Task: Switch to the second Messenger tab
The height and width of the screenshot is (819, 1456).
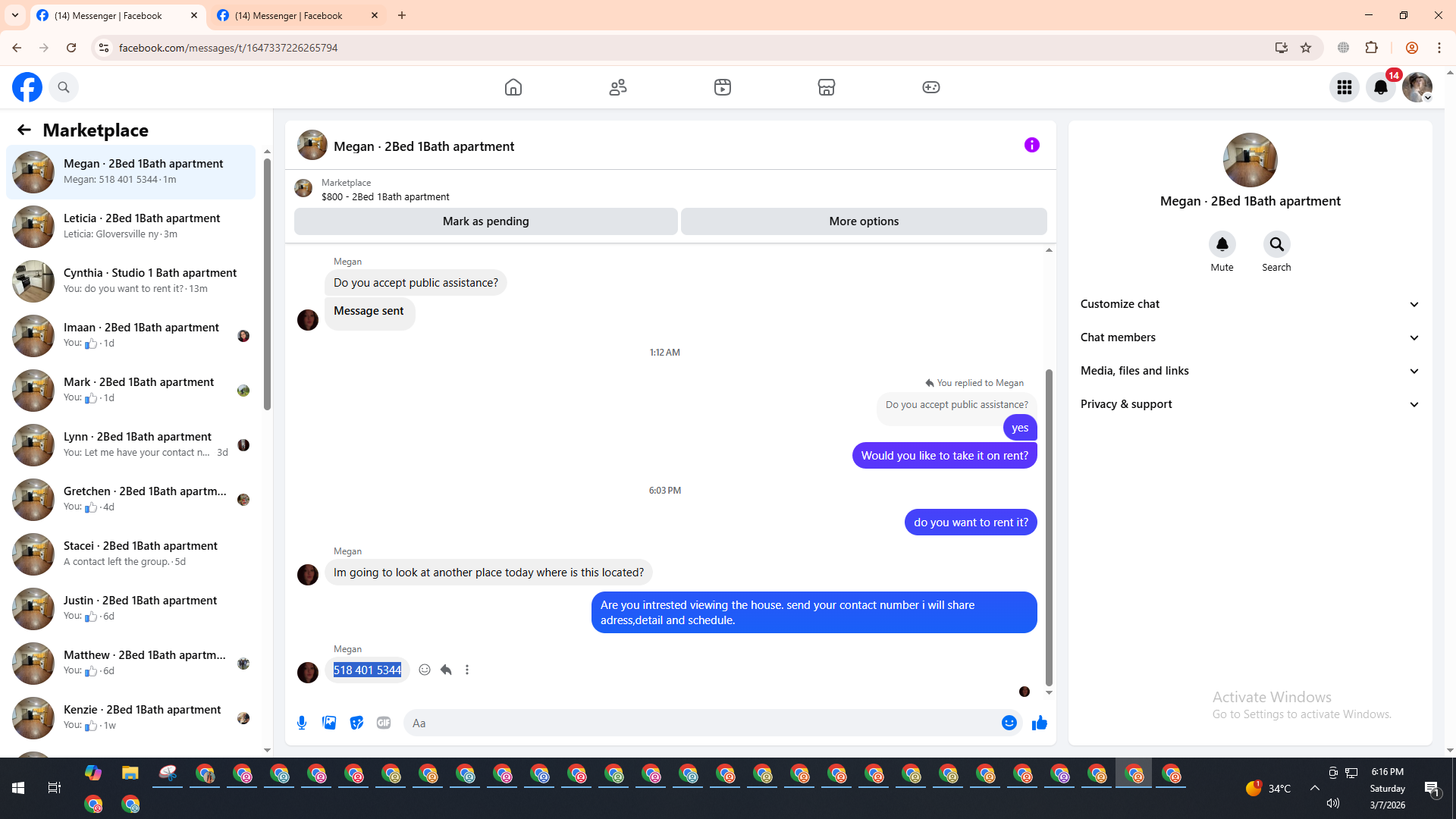Action: pos(289,15)
